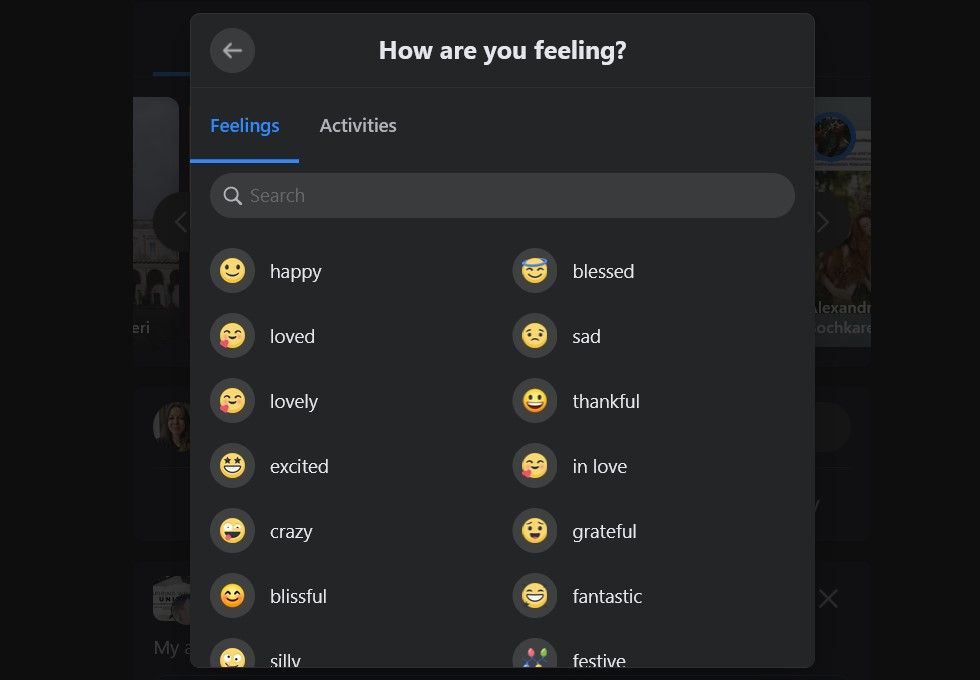This screenshot has height=680, width=980.
Task: Select the loved emoji icon
Action: (232, 336)
